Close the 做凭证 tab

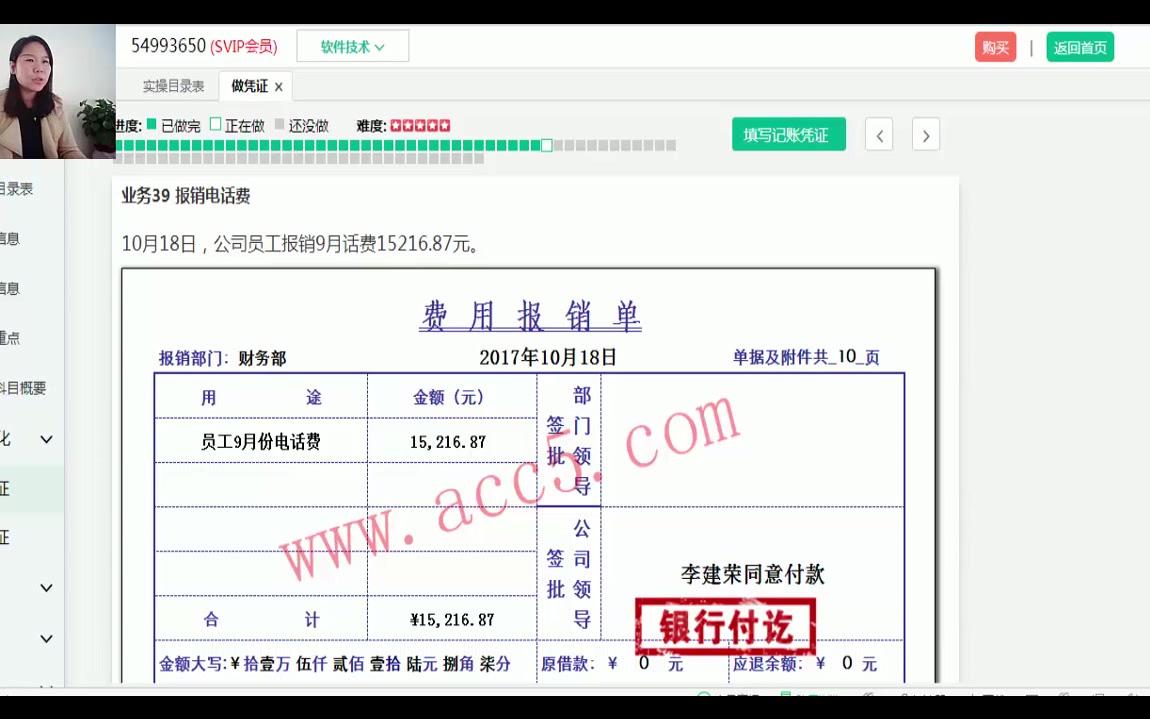click(x=278, y=86)
